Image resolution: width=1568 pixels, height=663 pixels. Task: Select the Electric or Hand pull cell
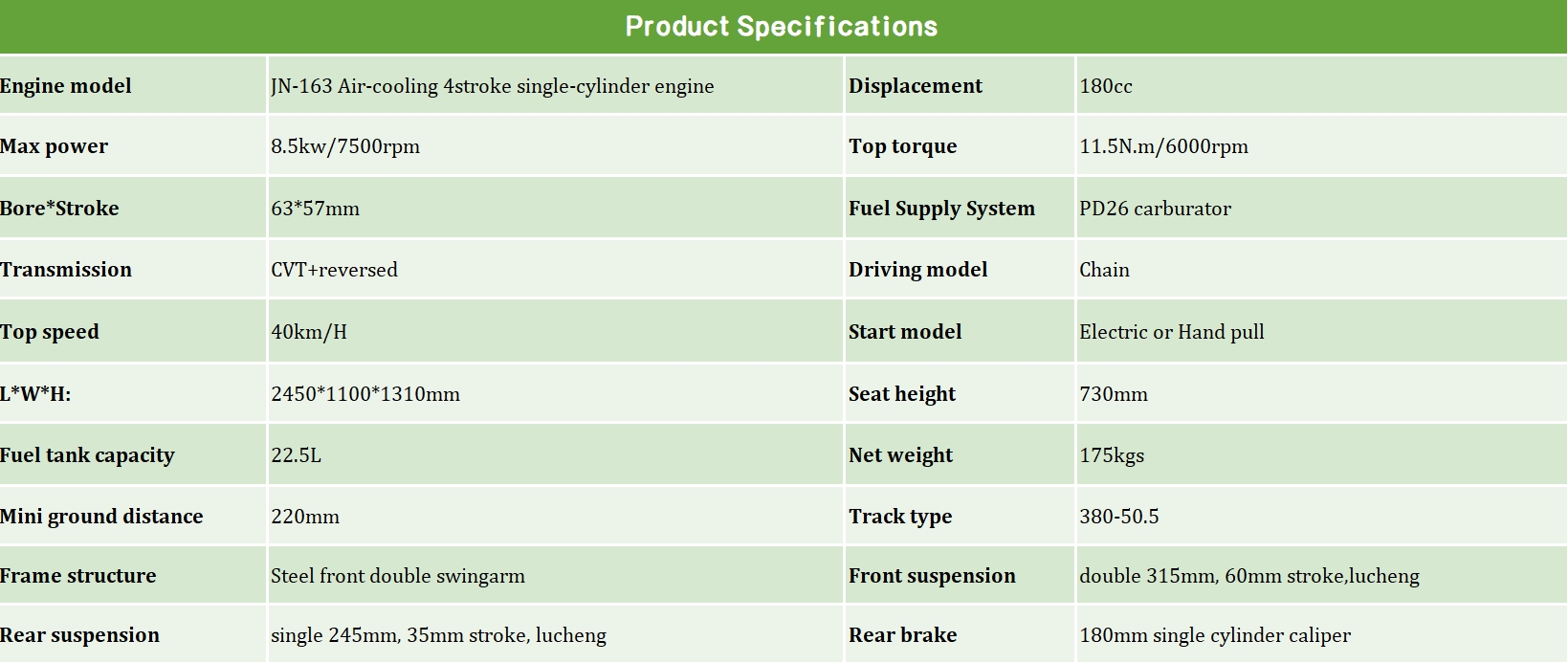1171,332
